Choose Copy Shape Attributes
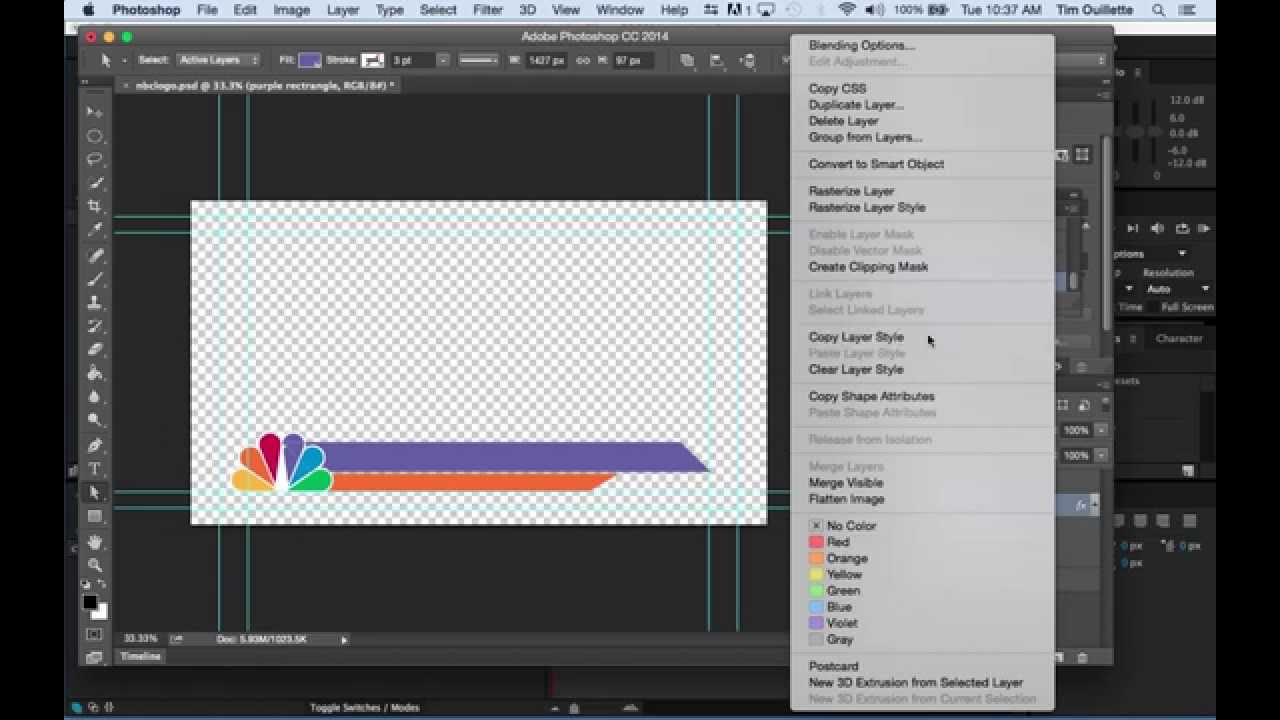The height and width of the screenshot is (720, 1280). point(871,396)
